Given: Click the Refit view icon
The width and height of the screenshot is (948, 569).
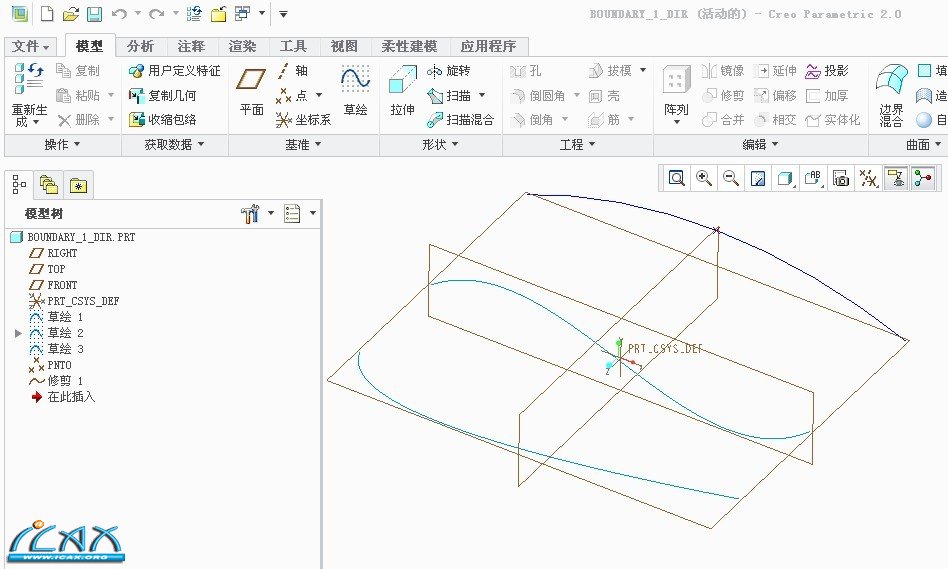Looking at the screenshot, I should point(677,178).
